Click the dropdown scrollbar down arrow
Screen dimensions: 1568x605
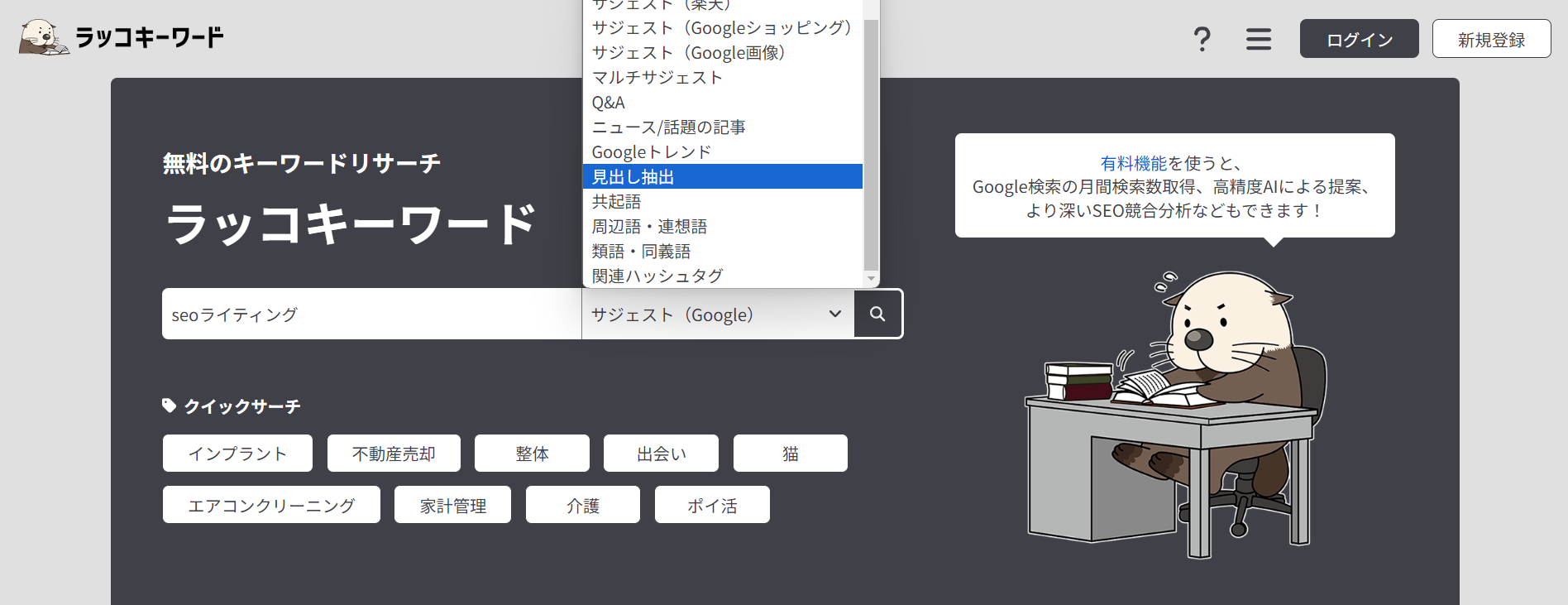tap(871, 280)
